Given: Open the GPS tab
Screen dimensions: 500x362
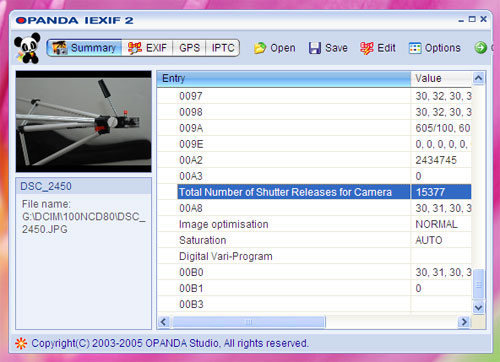Looking at the screenshot, I should point(189,48).
